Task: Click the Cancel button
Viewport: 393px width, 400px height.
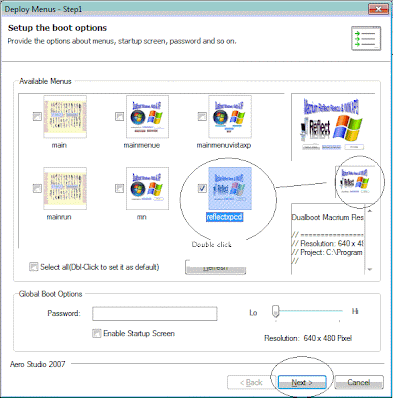Action: click(x=359, y=383)
